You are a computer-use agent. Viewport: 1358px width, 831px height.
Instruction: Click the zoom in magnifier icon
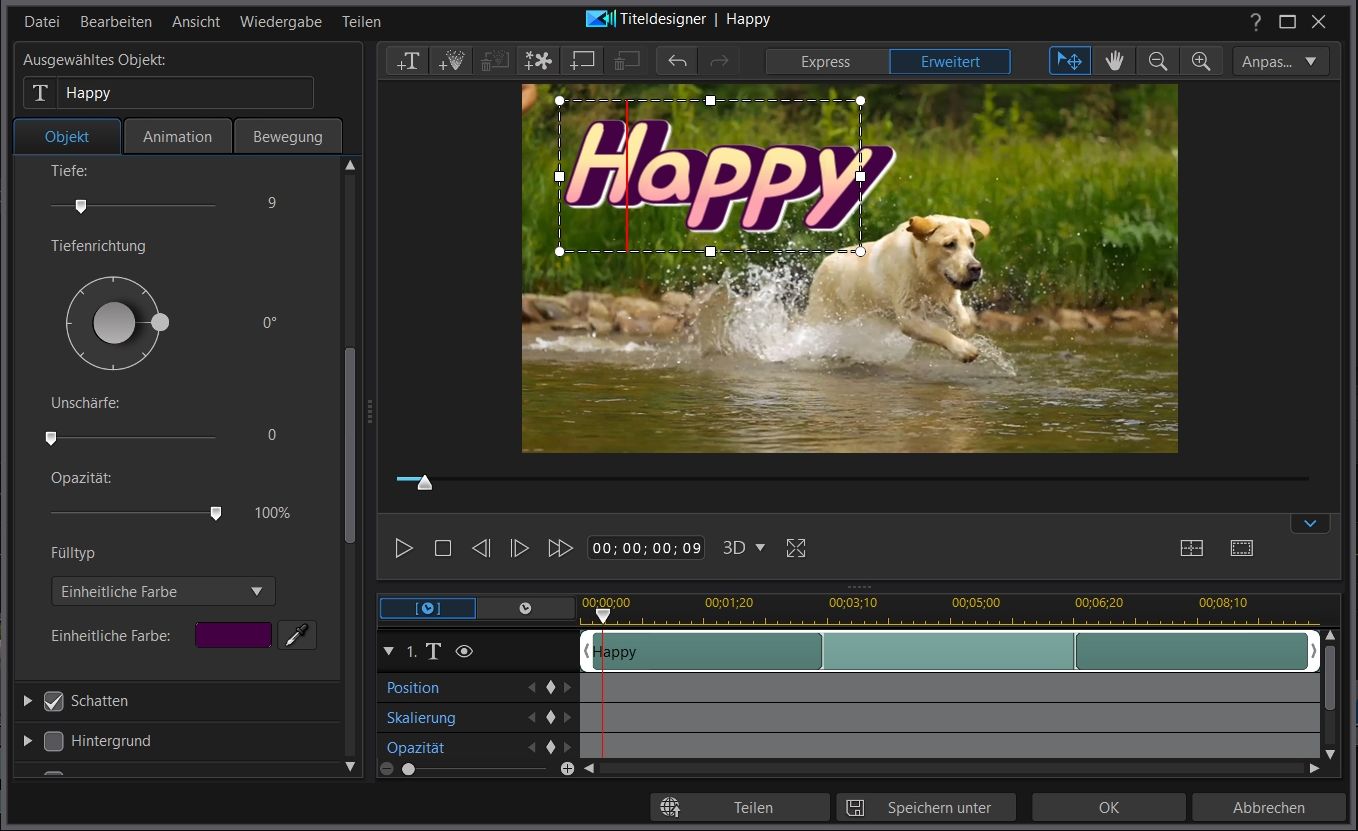[x=1201, y=62]
